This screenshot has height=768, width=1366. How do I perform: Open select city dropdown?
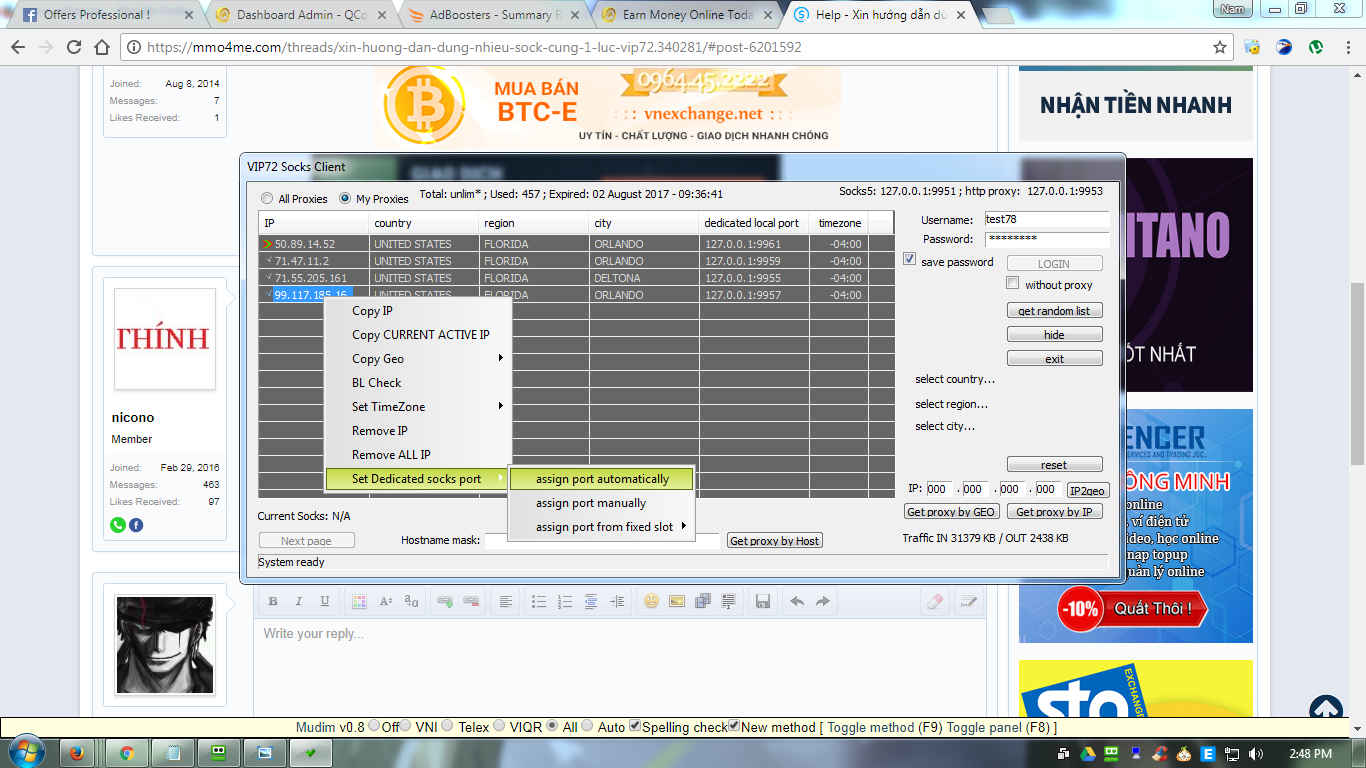945,426
